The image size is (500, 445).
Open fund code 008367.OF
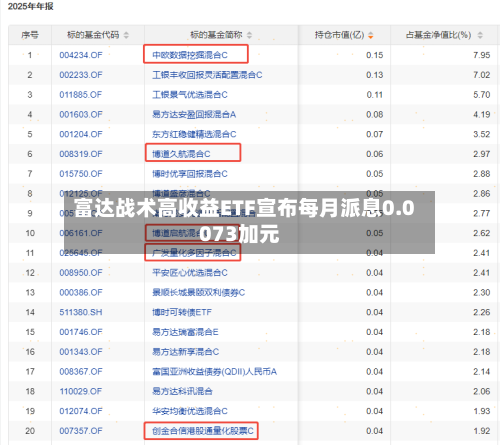coord(81,372)
